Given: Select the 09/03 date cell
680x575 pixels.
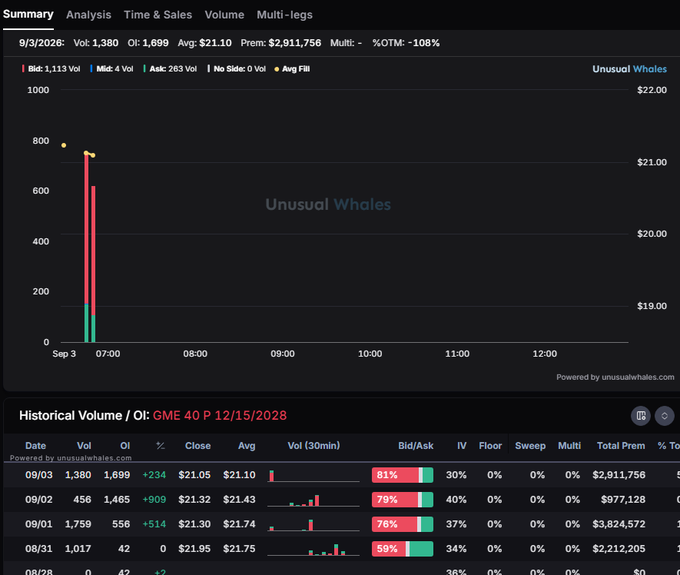Looking at the screenshot, I should [x=39, y=475].
